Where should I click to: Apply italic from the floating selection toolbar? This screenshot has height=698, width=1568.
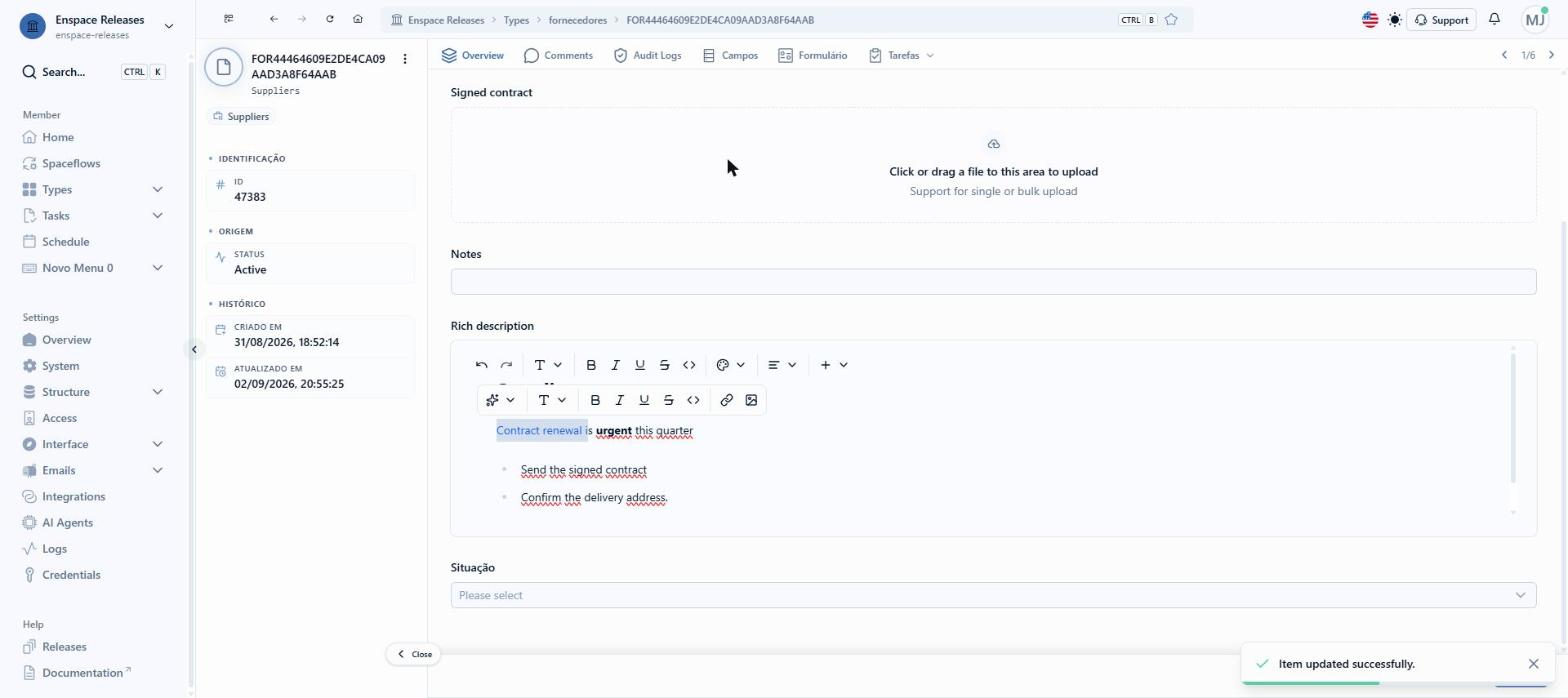coord(620,400)
